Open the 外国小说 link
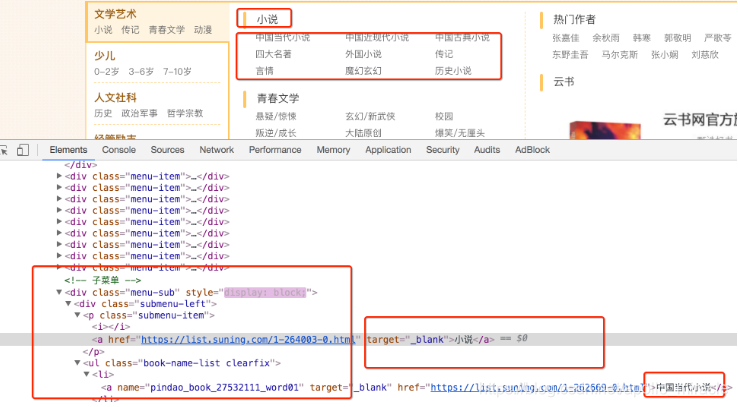Image resolution: width=738 pixels, height=407 pixels. click(363, 54)
